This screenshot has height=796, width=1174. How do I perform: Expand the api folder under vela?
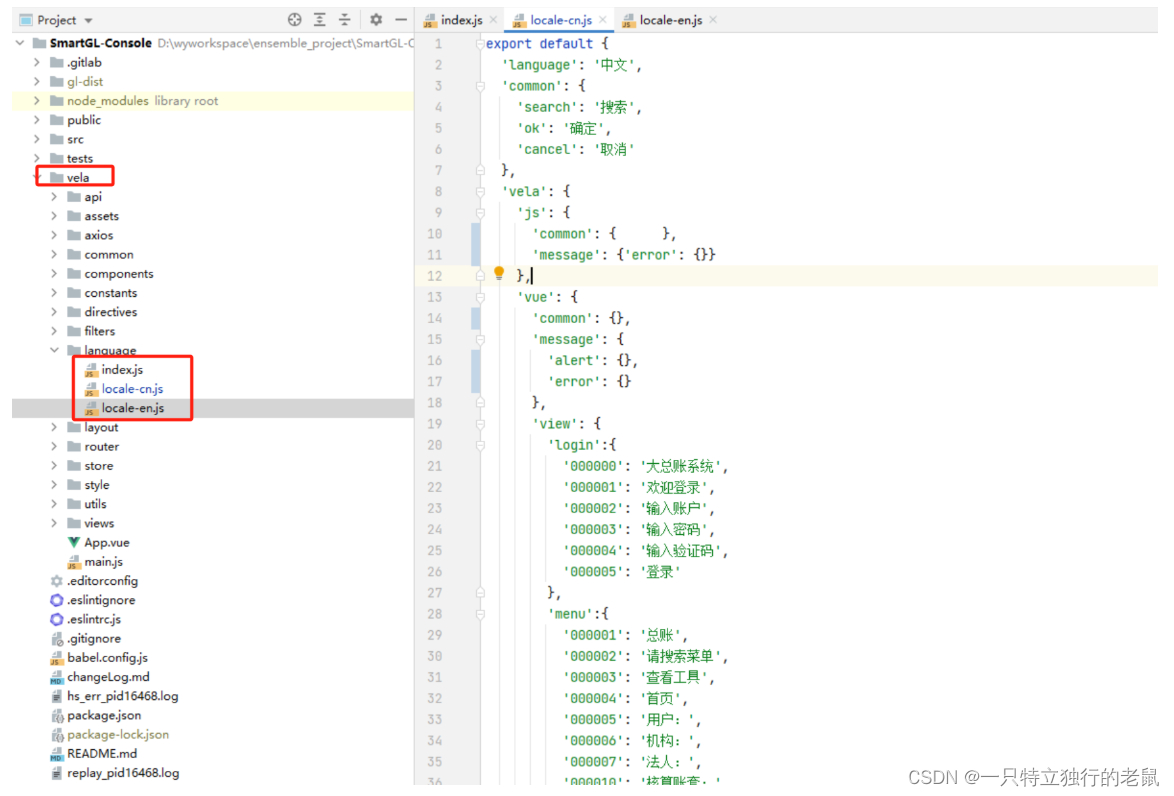[54, 197]
